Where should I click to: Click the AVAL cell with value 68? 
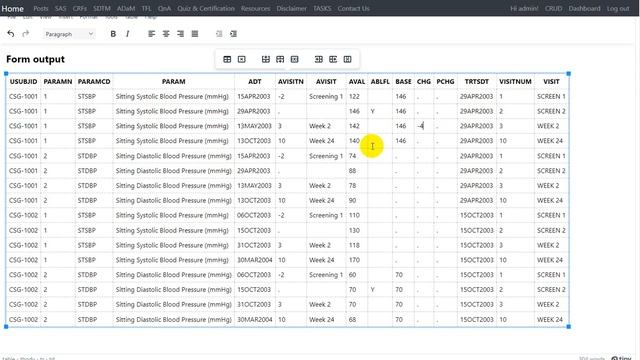click(x=357, y=320)
